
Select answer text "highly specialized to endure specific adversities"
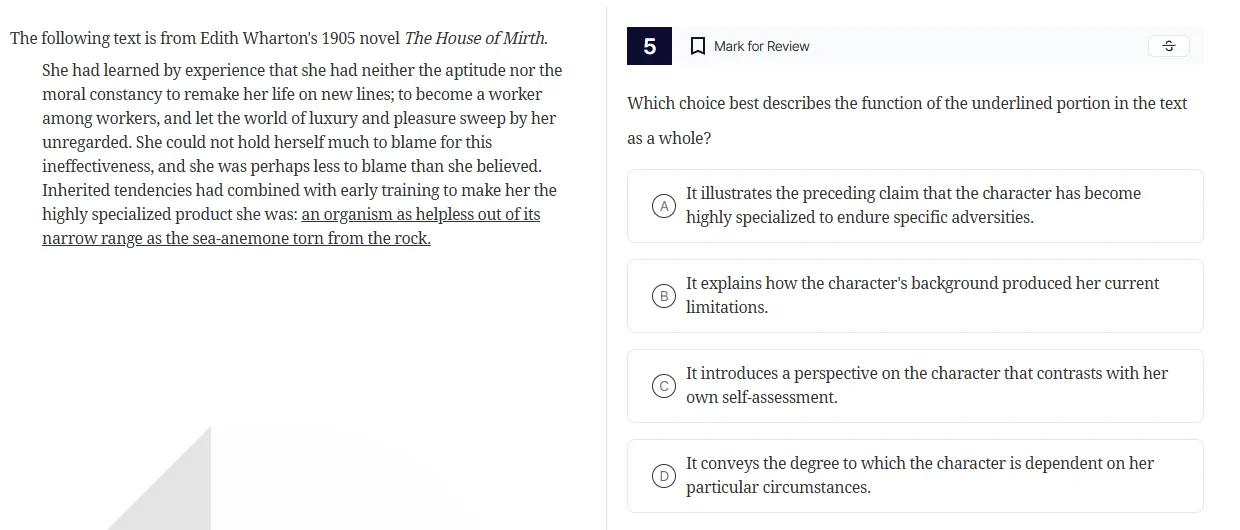pos(859,217)
